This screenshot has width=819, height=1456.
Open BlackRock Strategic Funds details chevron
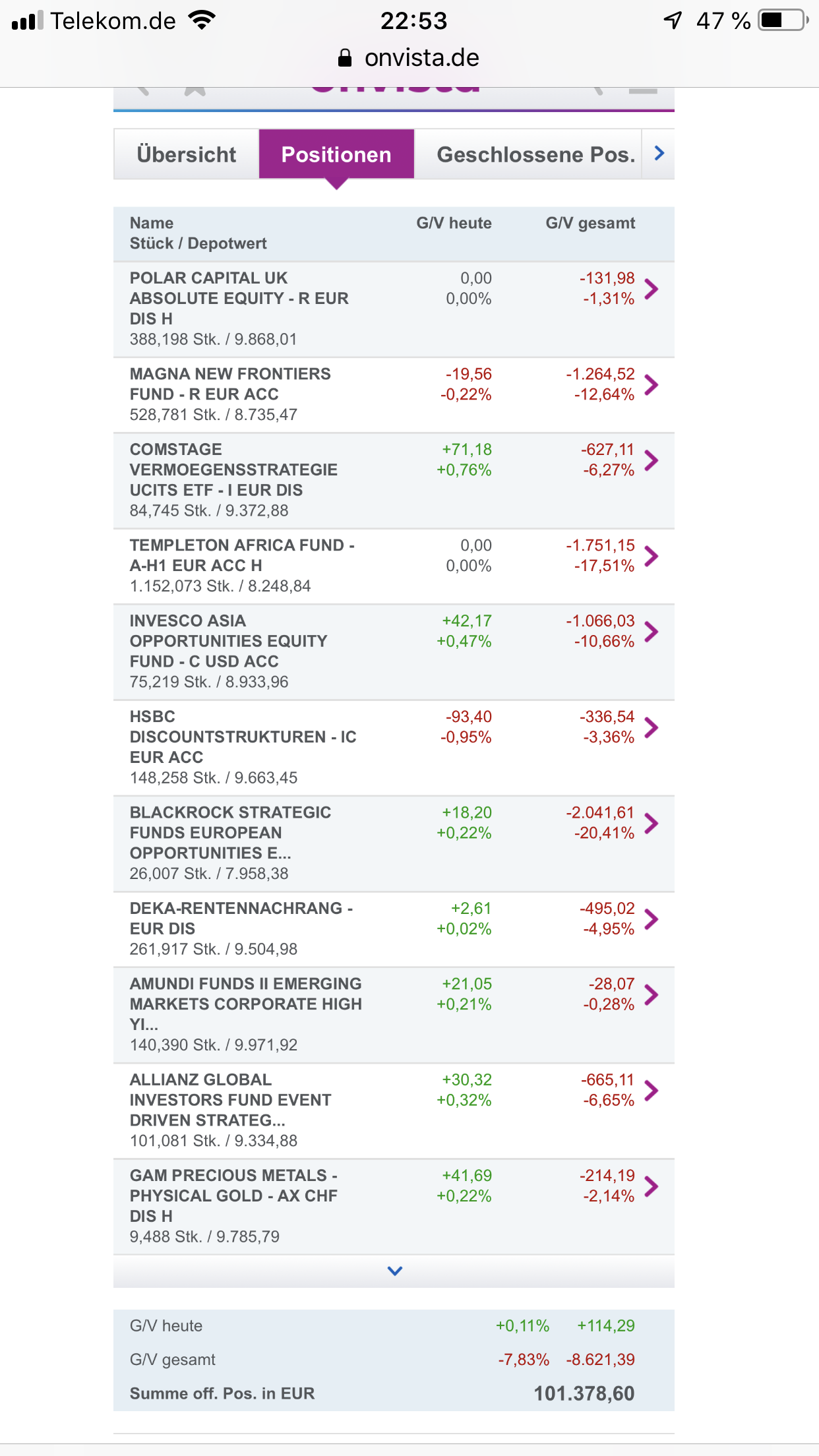(x=652, y=823)
